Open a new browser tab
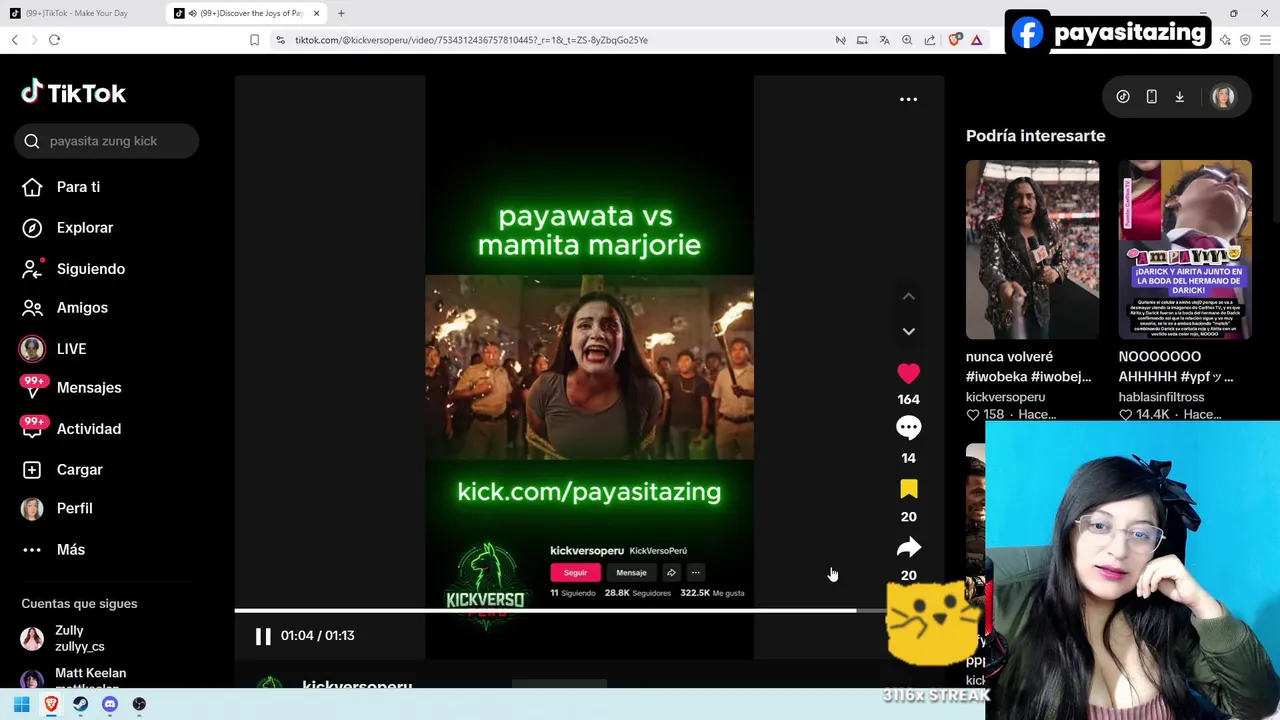1280x720 pixels. (341, 13)
